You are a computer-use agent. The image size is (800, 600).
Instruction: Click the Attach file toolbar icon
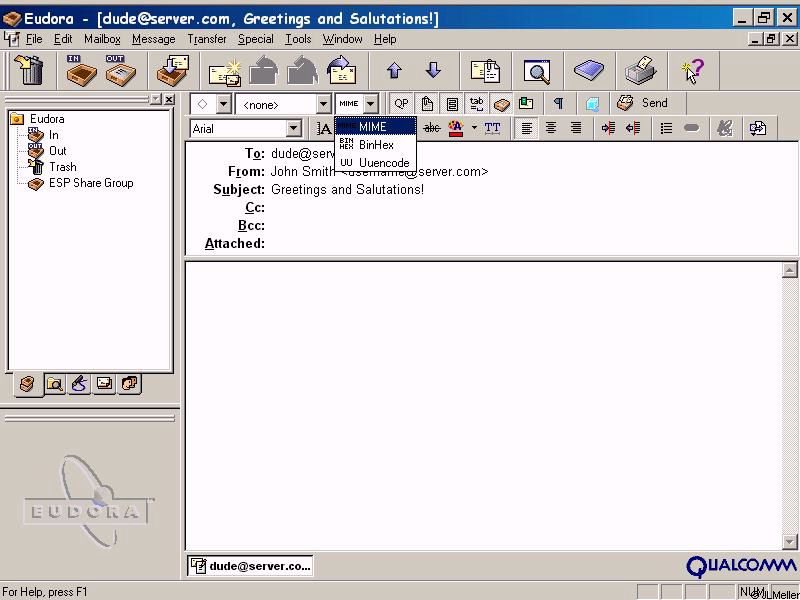coord(485,70)
